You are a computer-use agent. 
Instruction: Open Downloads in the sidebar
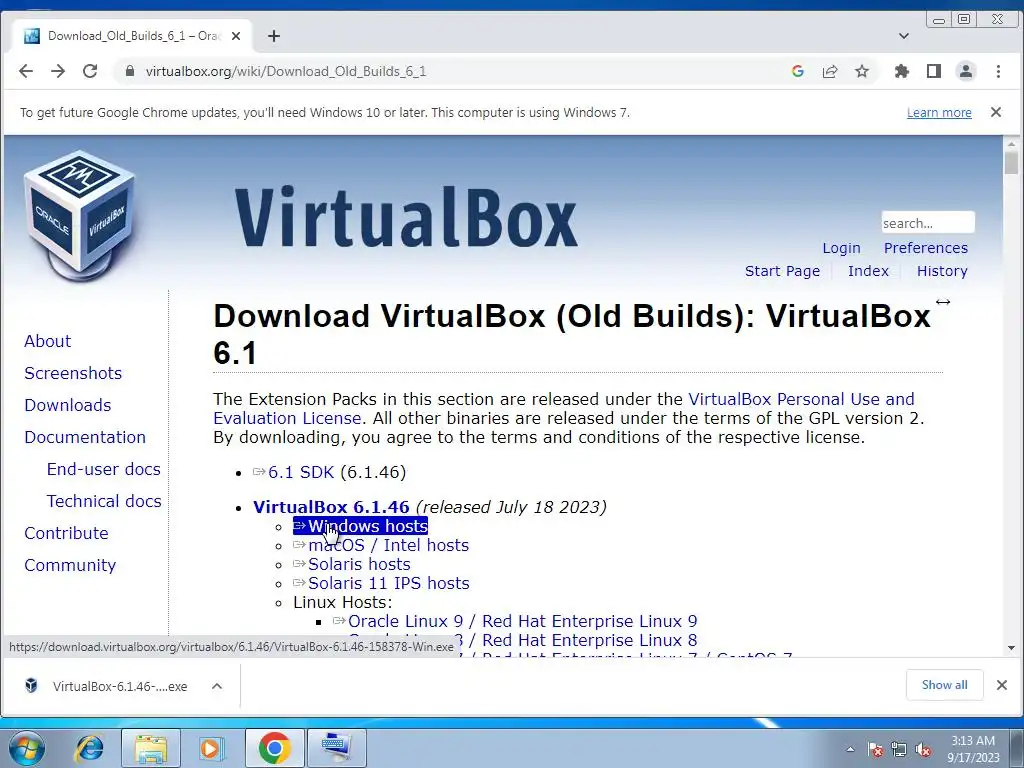[68, 405]
